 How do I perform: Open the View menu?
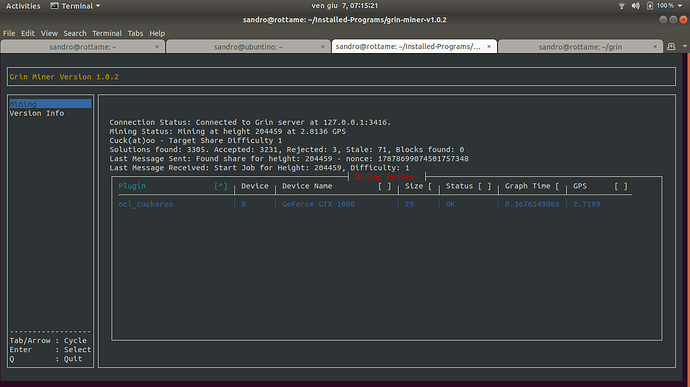tap(49, 33)
